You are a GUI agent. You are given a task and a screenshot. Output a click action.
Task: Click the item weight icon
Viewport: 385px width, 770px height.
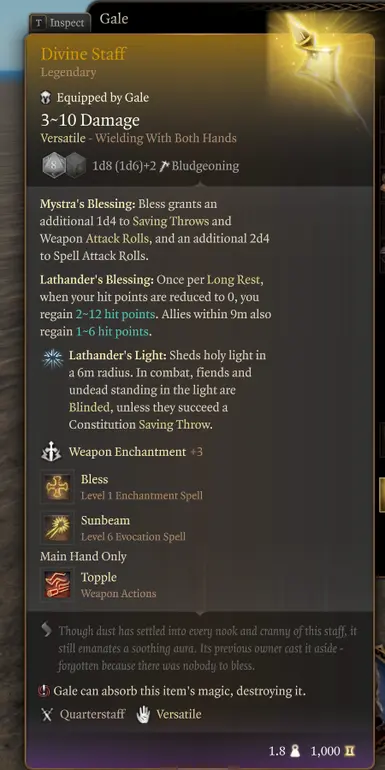point(296,751)
